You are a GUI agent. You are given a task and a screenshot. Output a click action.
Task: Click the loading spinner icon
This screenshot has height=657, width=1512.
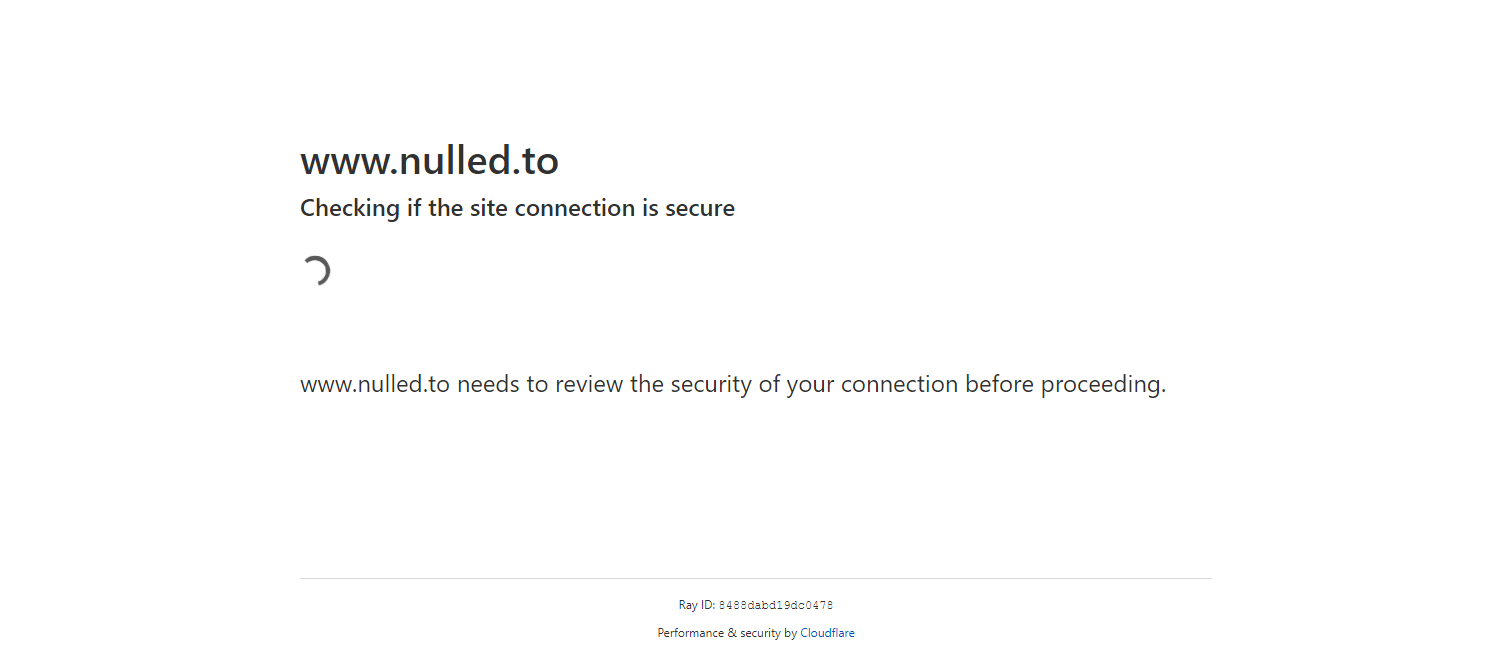coord(316,270)
